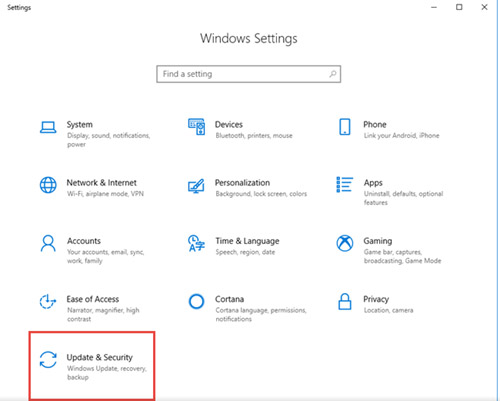
Task: Click inside the Find a setting field
Action: coord(249,74)
